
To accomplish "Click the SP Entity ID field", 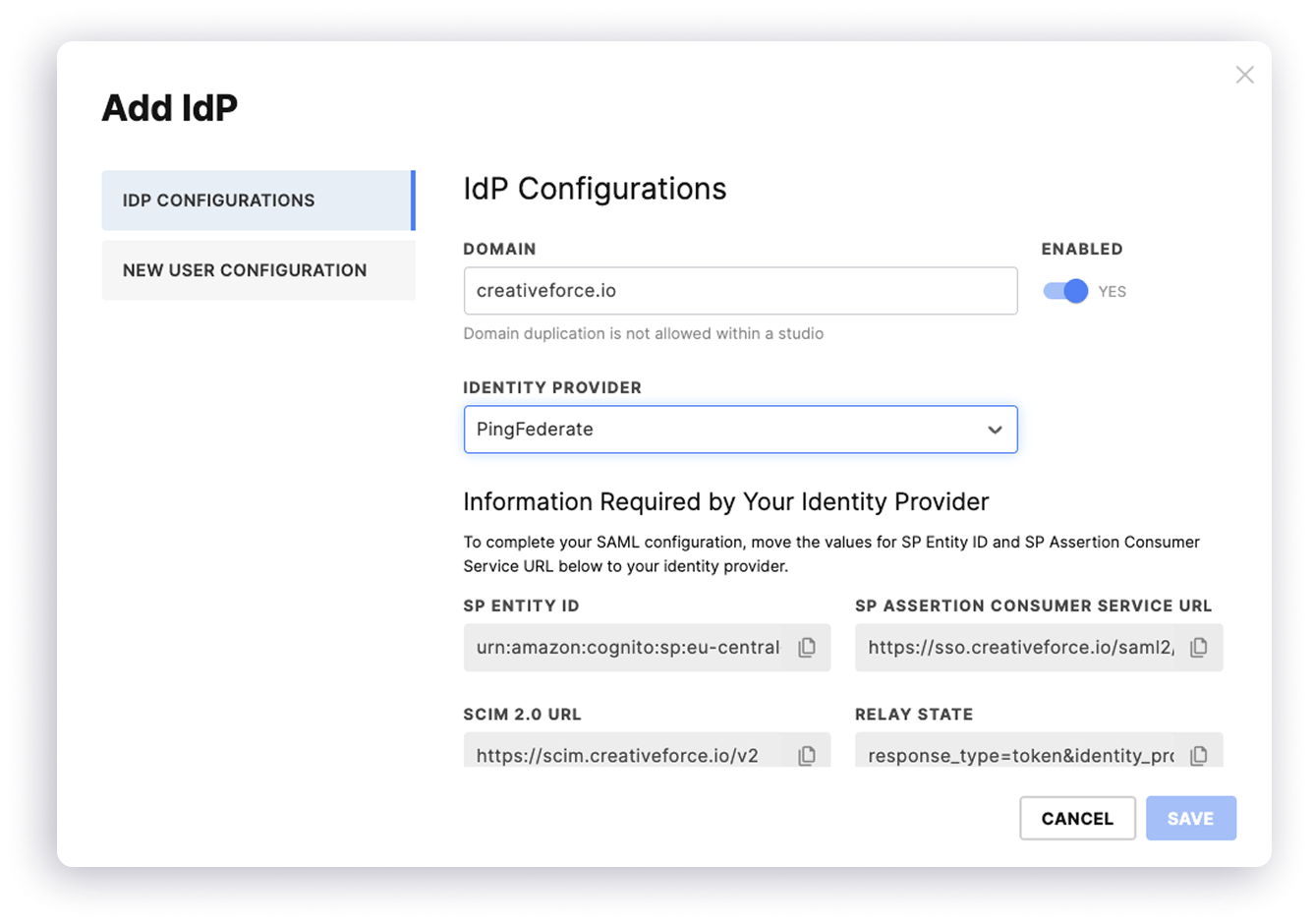I will coord(647,648).
